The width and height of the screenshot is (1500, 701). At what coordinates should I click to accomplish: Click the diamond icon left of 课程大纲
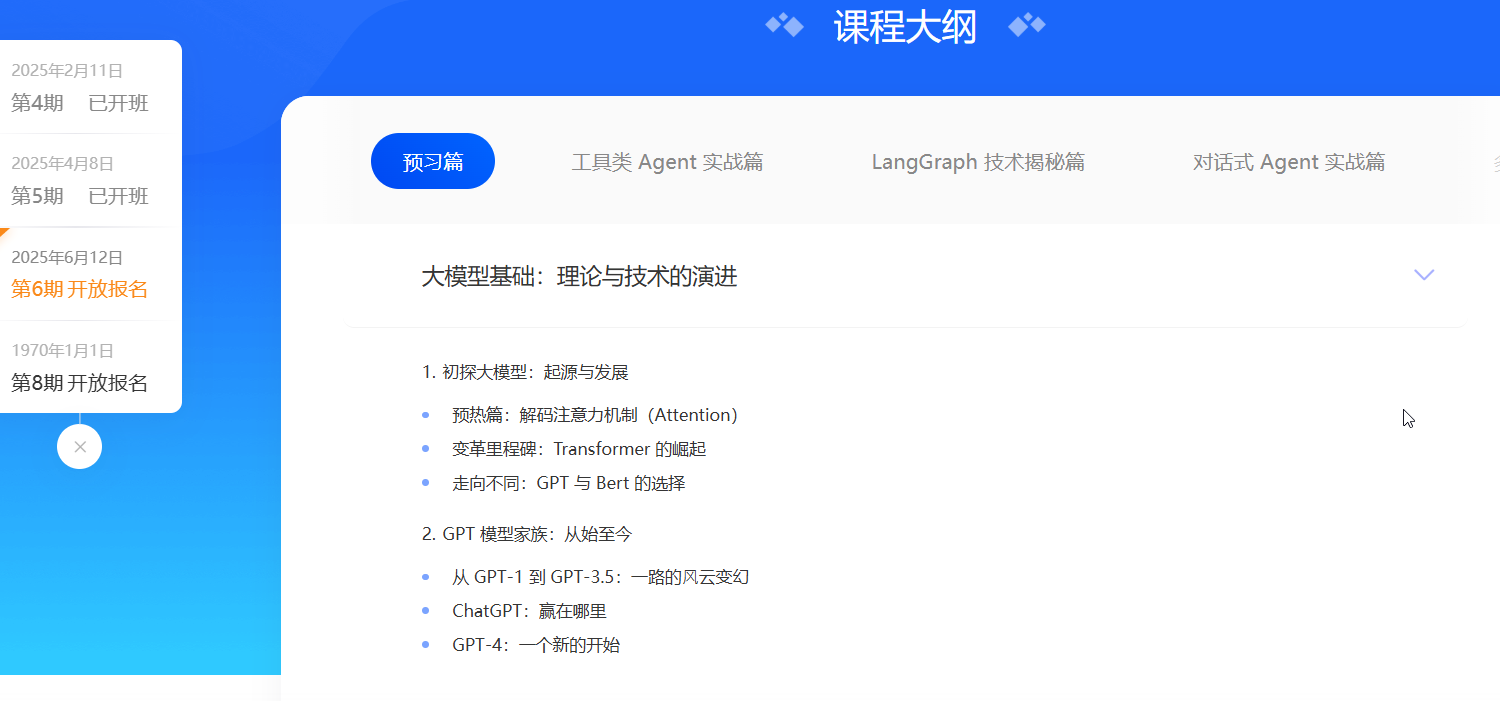coord(785,25)
